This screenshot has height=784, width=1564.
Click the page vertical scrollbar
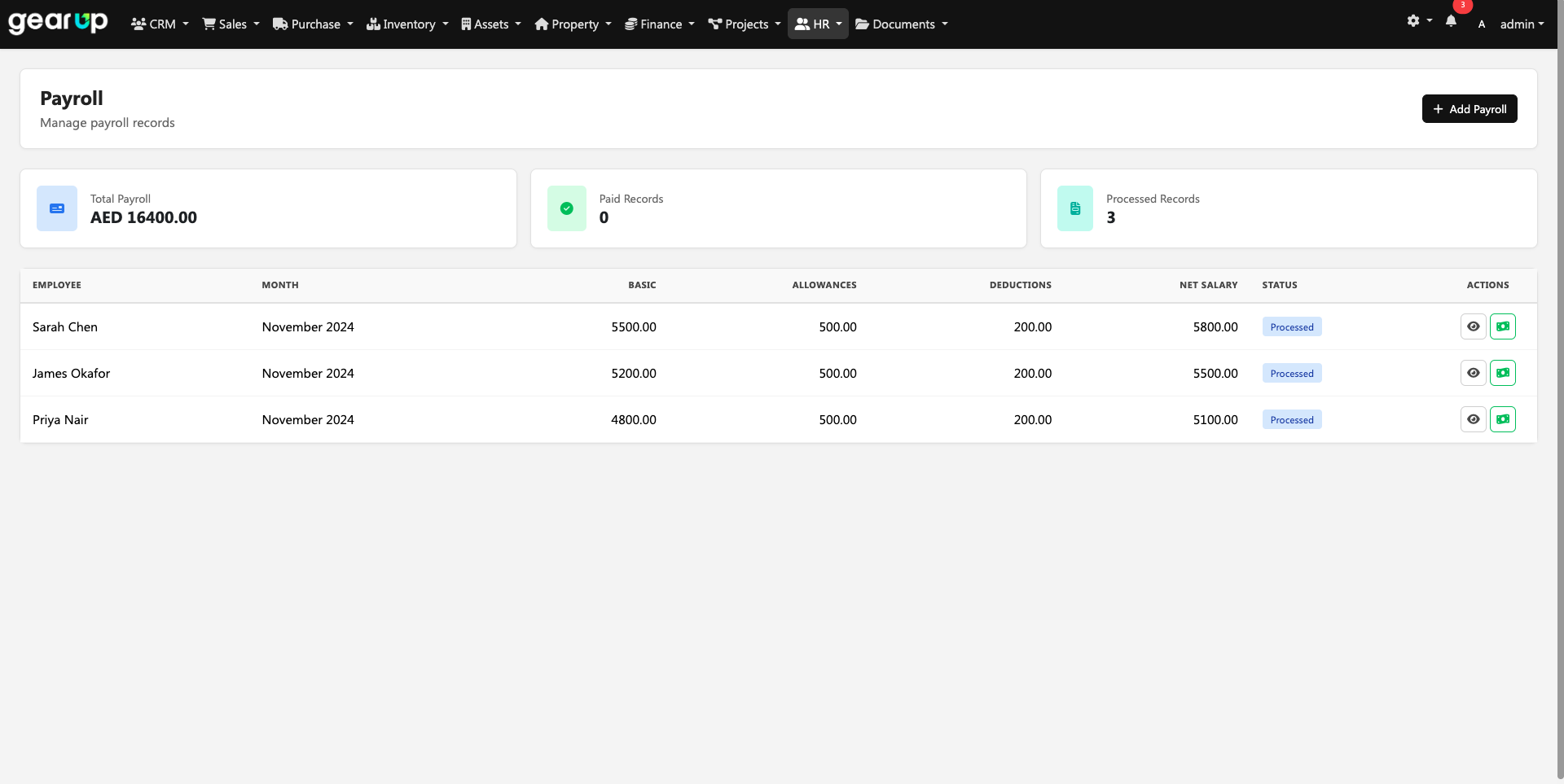1560,391
